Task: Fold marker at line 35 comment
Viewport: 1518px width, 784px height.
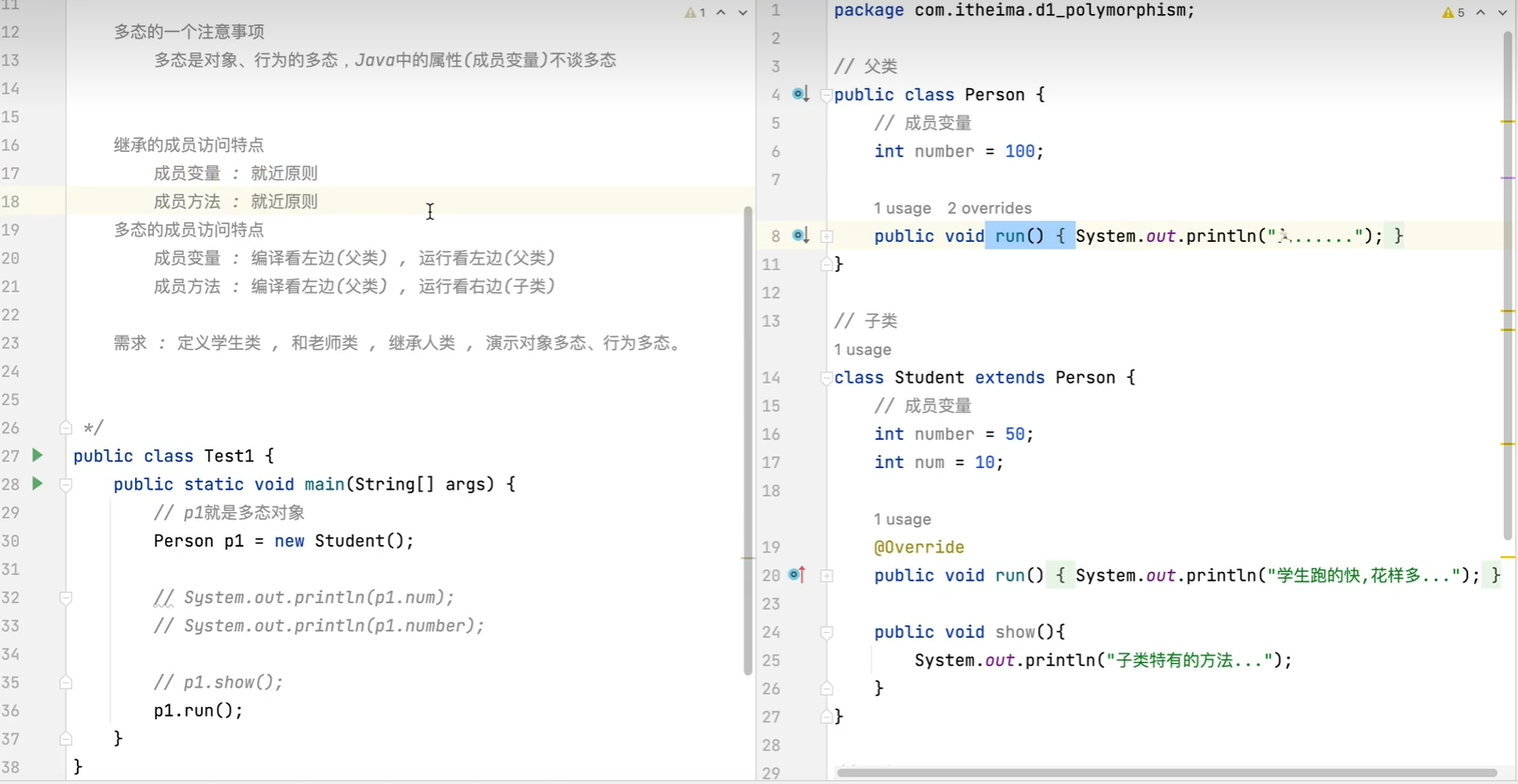Action: 66,683
